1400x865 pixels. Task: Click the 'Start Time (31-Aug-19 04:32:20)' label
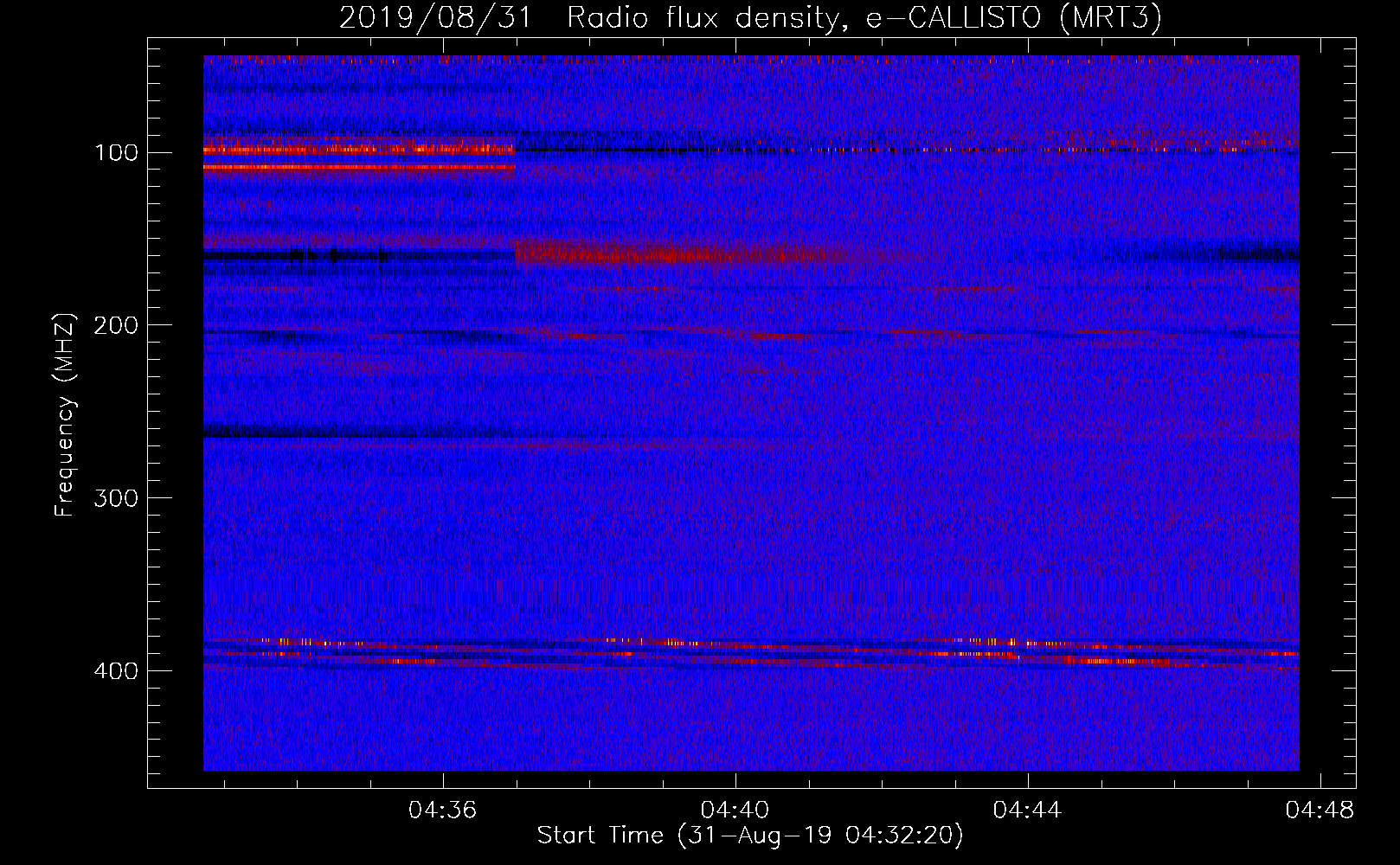tap(750, 836)
